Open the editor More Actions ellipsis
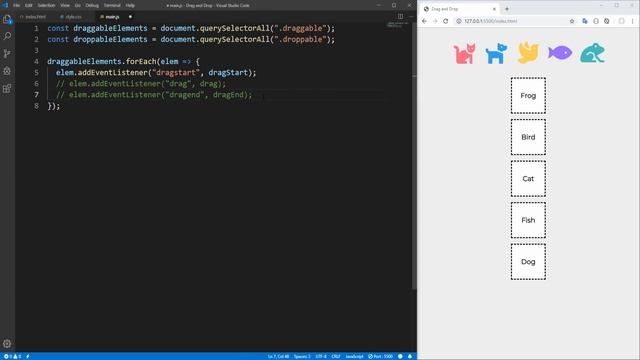 coord(410,16)
